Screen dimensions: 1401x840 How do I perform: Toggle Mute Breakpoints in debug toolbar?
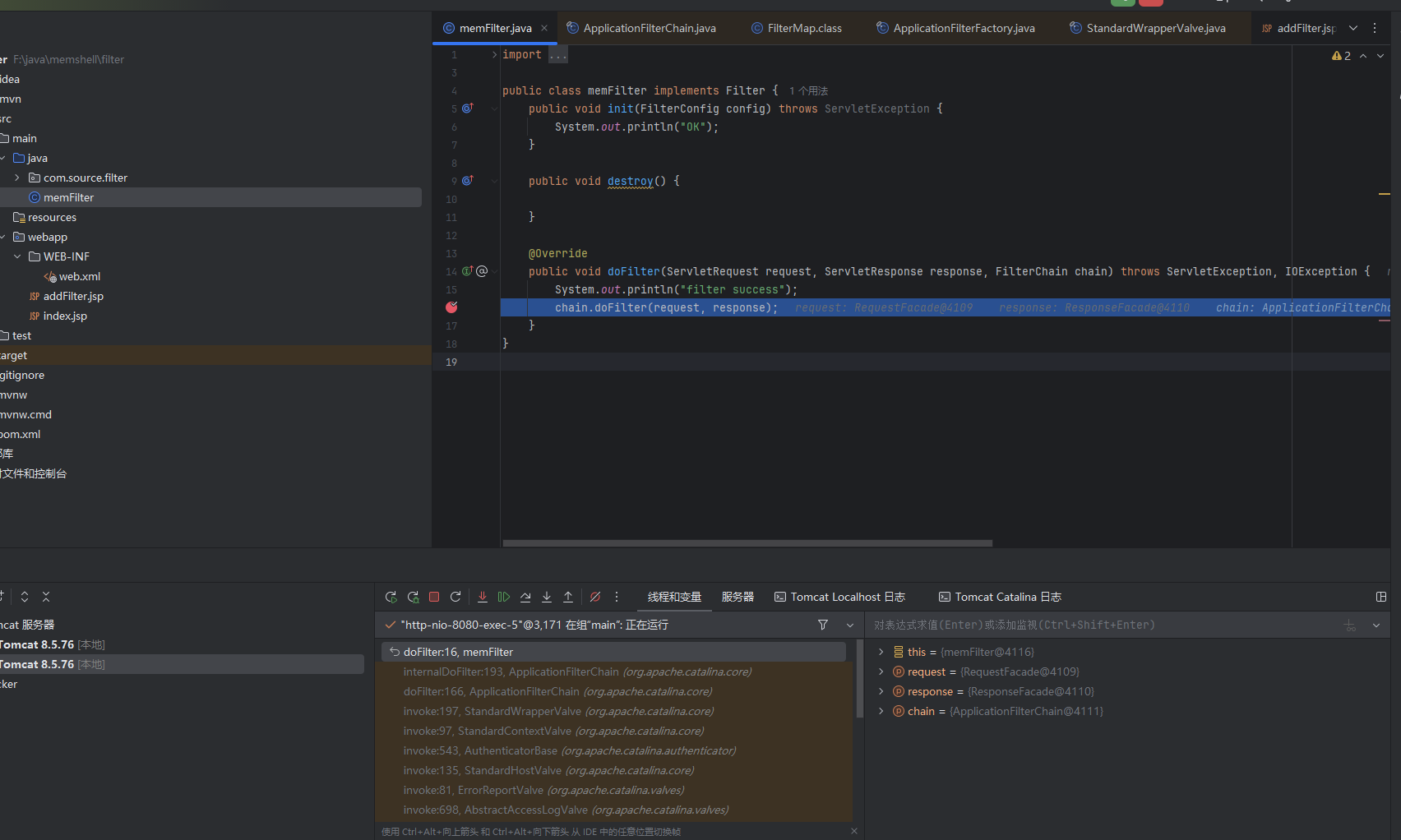tap(595, 597)
